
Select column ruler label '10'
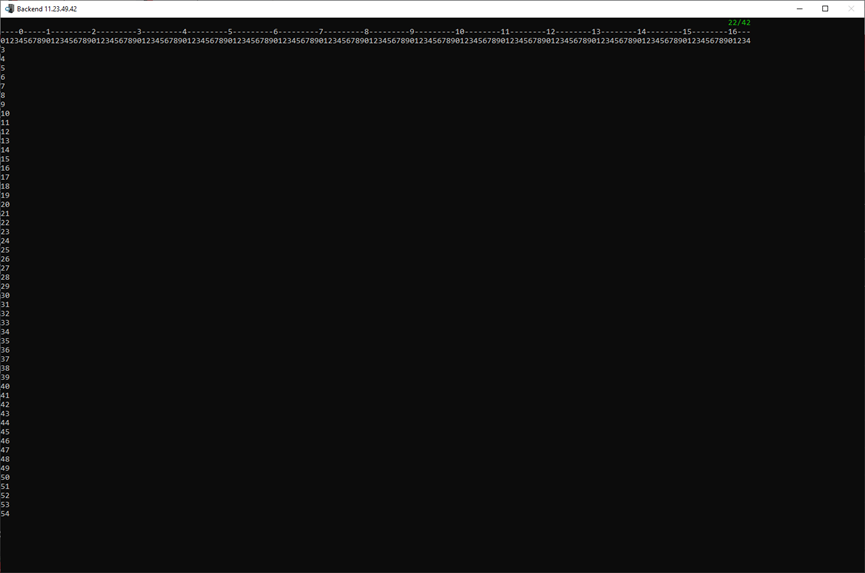460,32
